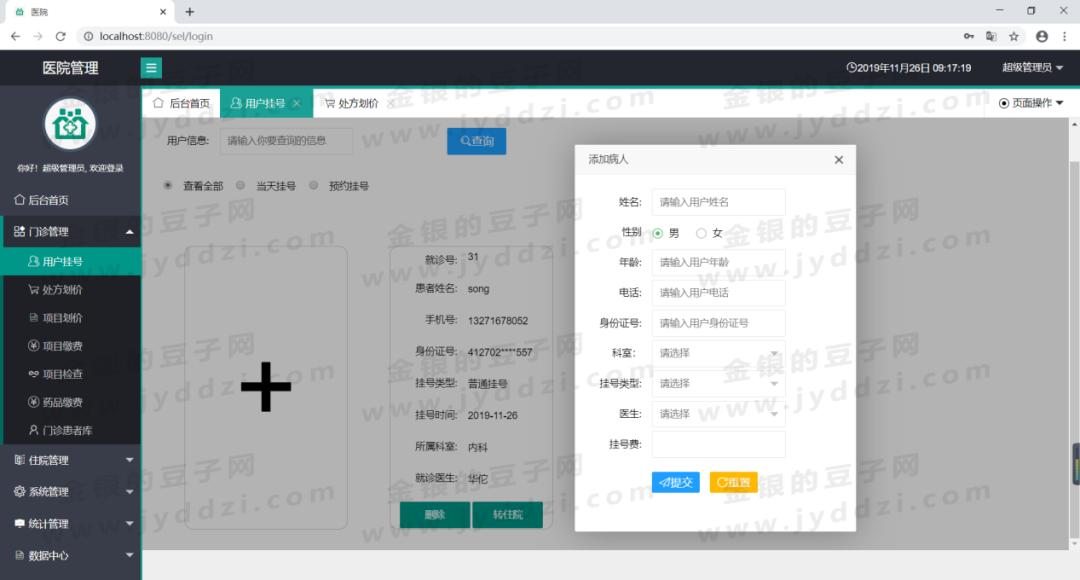Click the site info icon in address bar
1080x580 pixels.
(x=88, y=36)
